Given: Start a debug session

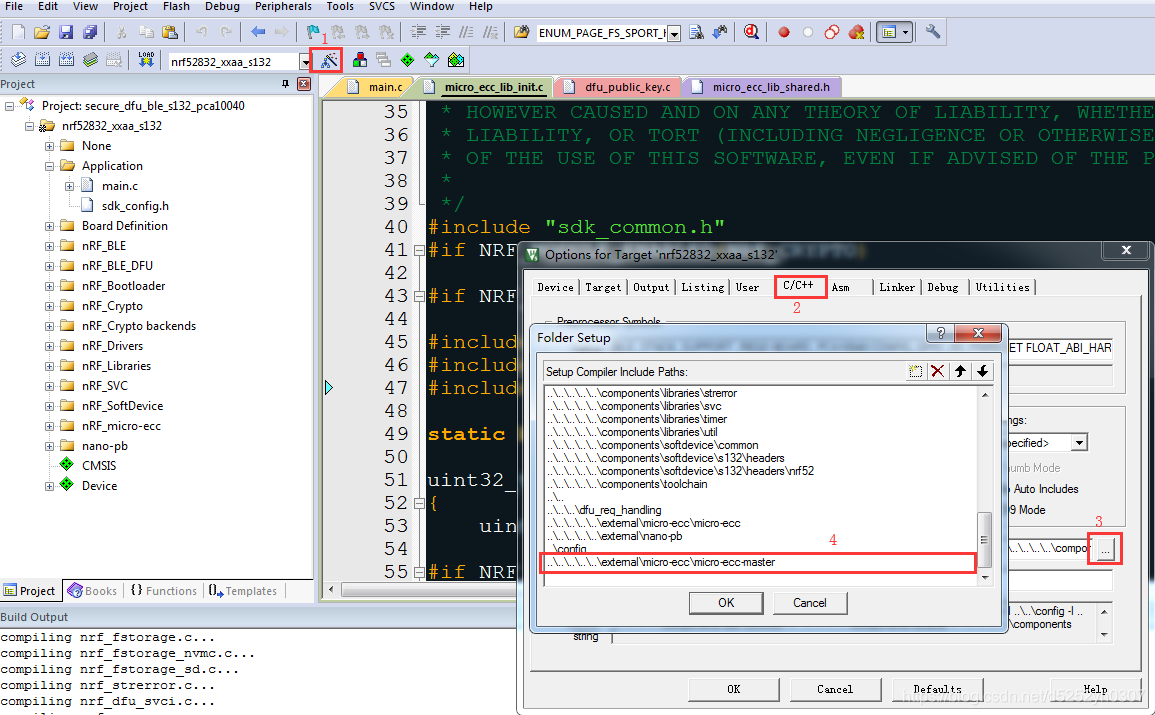Looking at the screenshot, I should coord(749,31).
